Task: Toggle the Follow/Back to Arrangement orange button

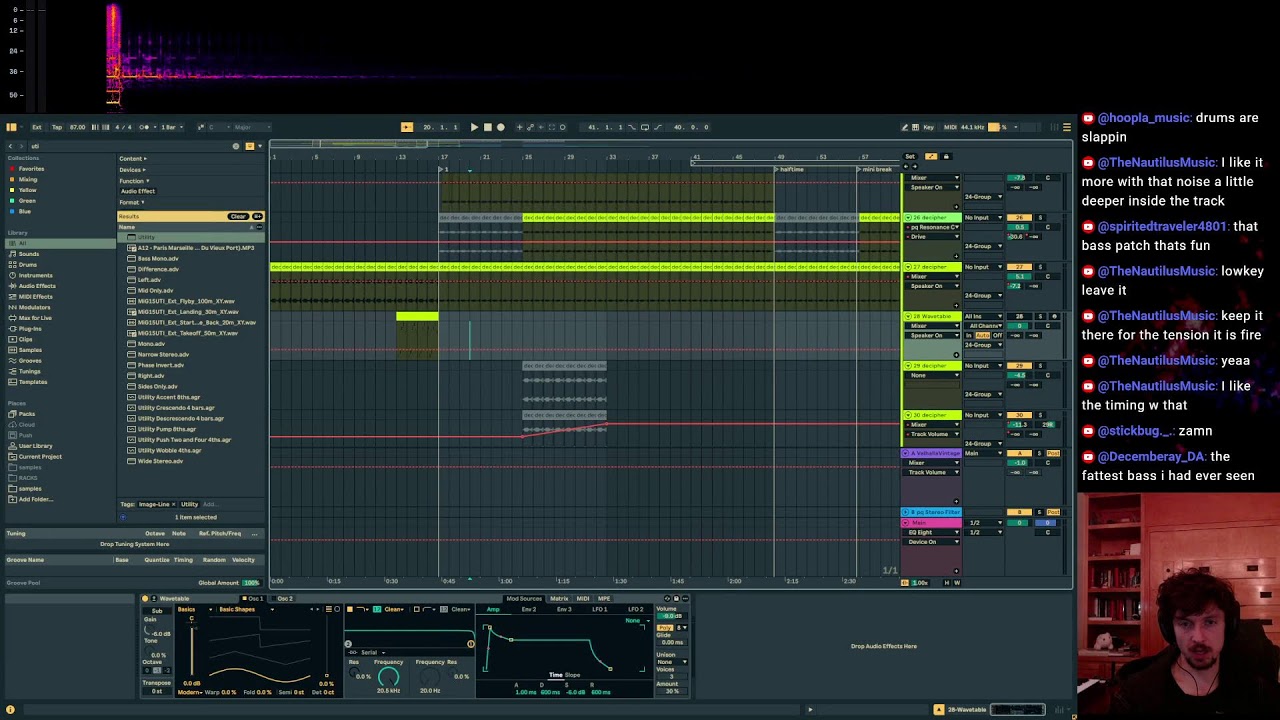Action: (407, 127)
